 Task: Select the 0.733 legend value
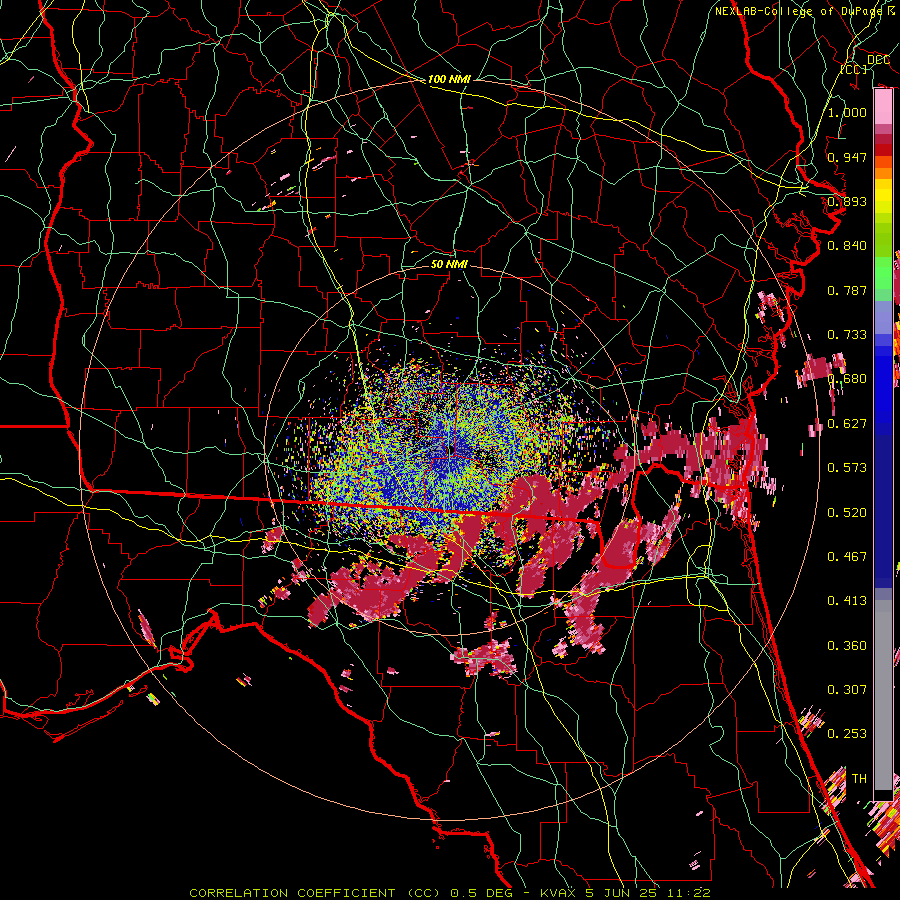click(x=847, y=335)
